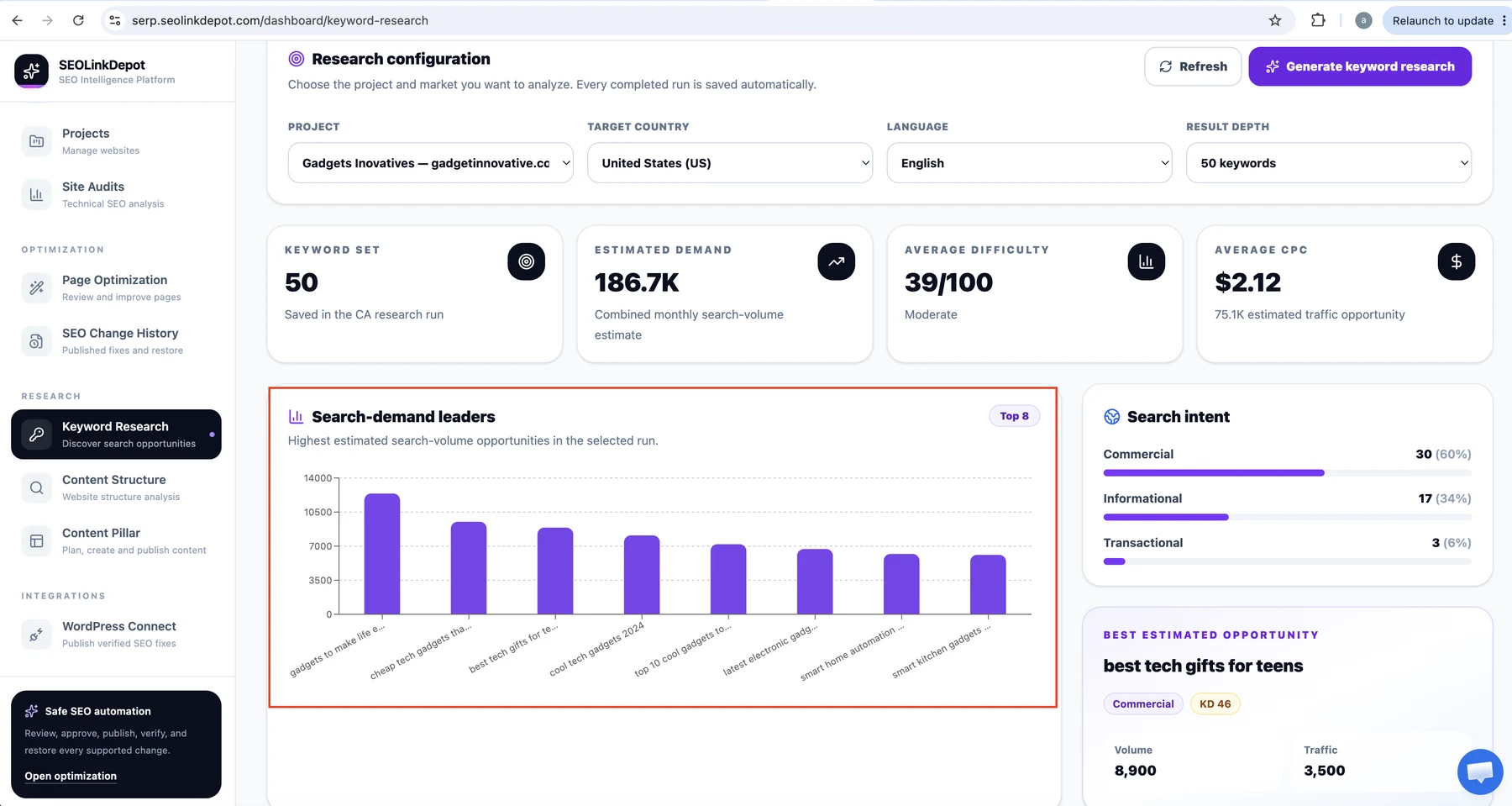Go to Projects in the sidebar
The height and width of the screenshot is (806, 1512).
point(117,141)
